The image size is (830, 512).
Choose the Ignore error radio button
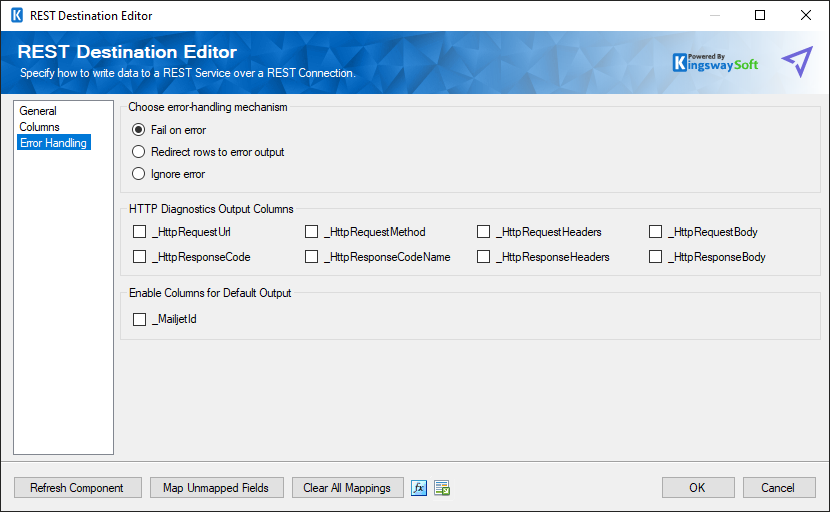coord(138,174)
